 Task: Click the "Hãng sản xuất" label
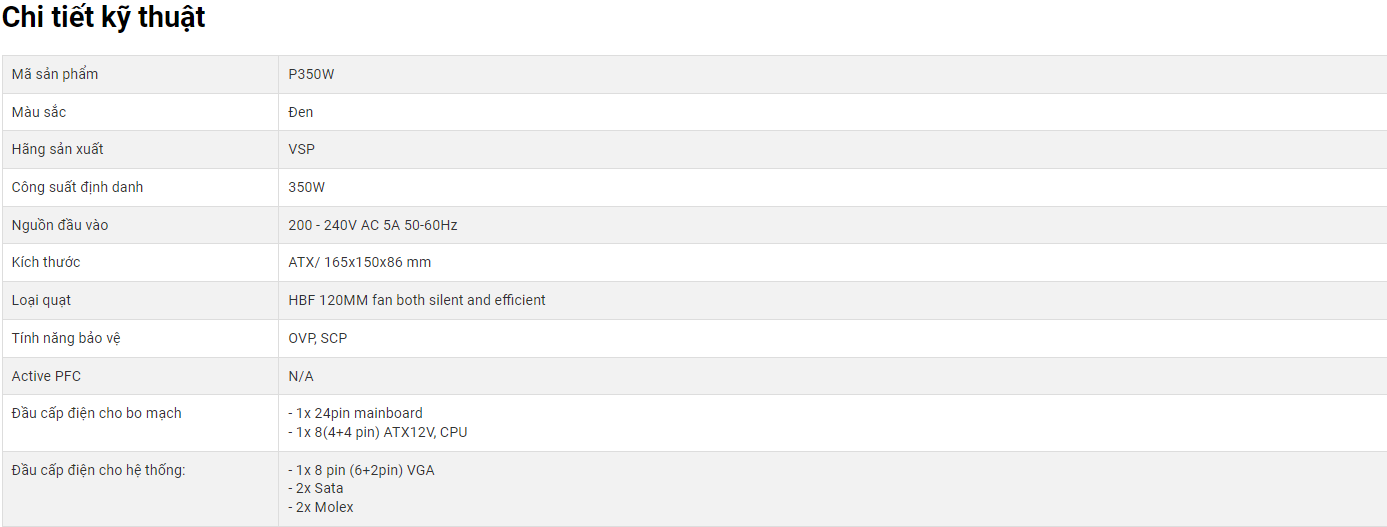click(58, 149)
